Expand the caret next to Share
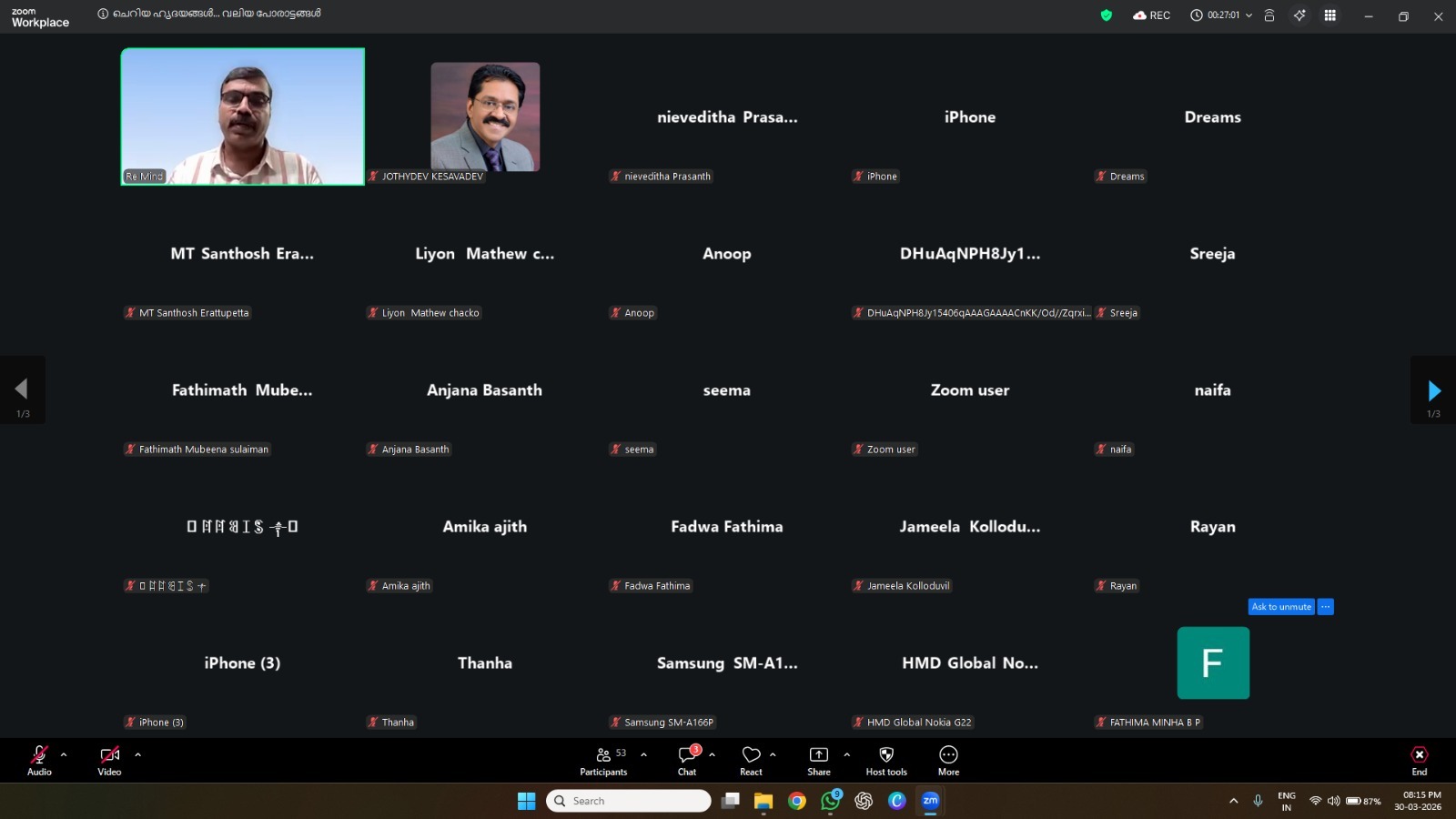 tap(846, 754)
